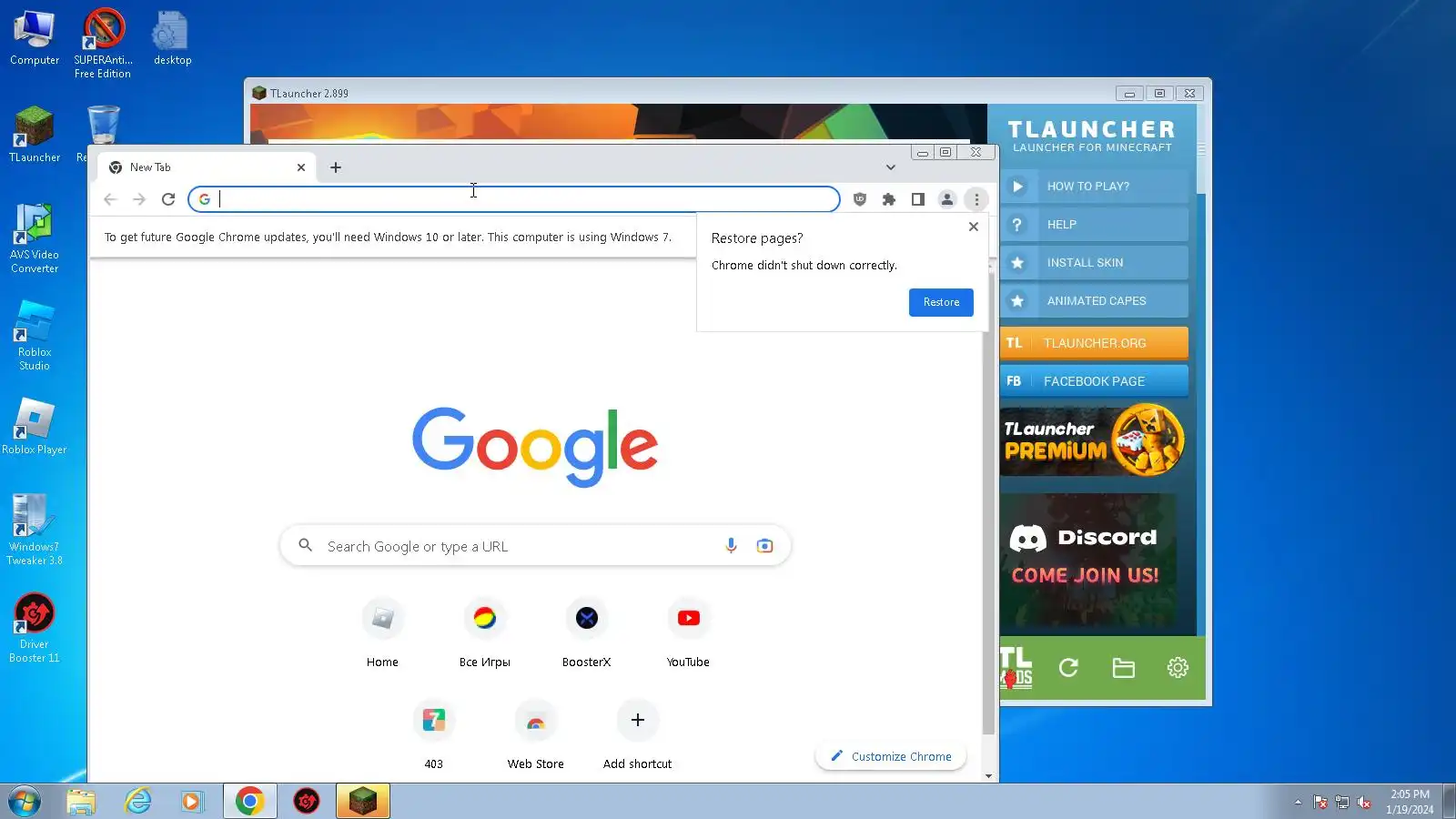Open the BoosterX shortcut tile
The height and width of the screenshot is (819, 1456).
click(587, 634)
